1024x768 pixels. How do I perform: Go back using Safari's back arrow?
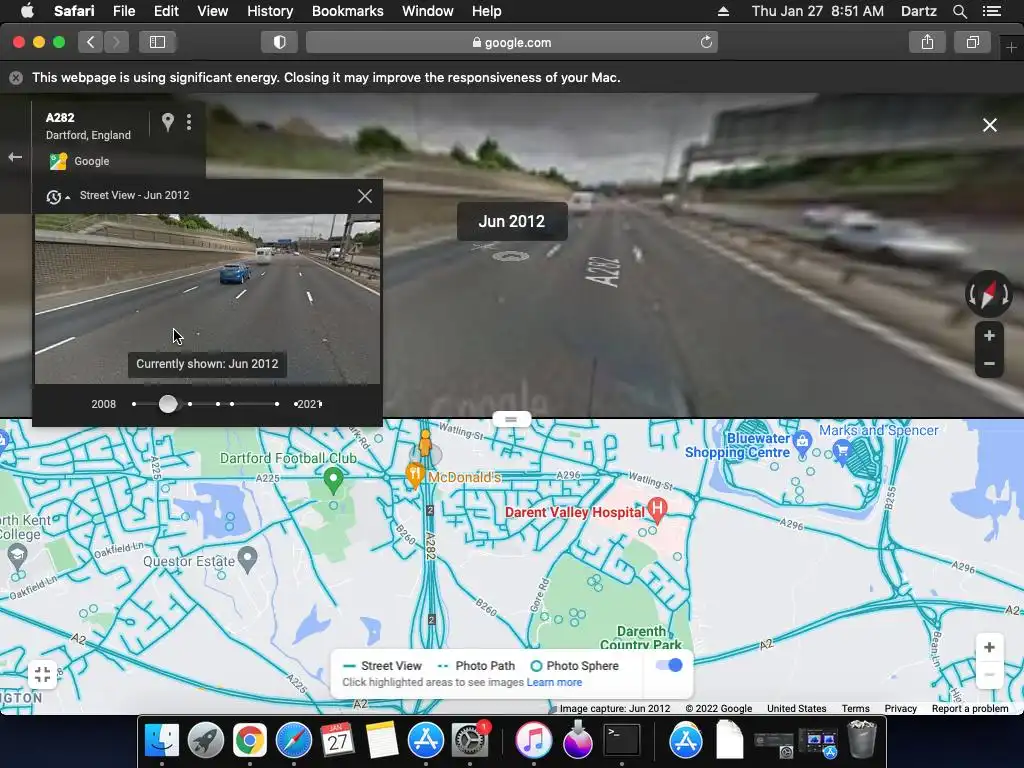pyautogui.click(x=91, y=42)
